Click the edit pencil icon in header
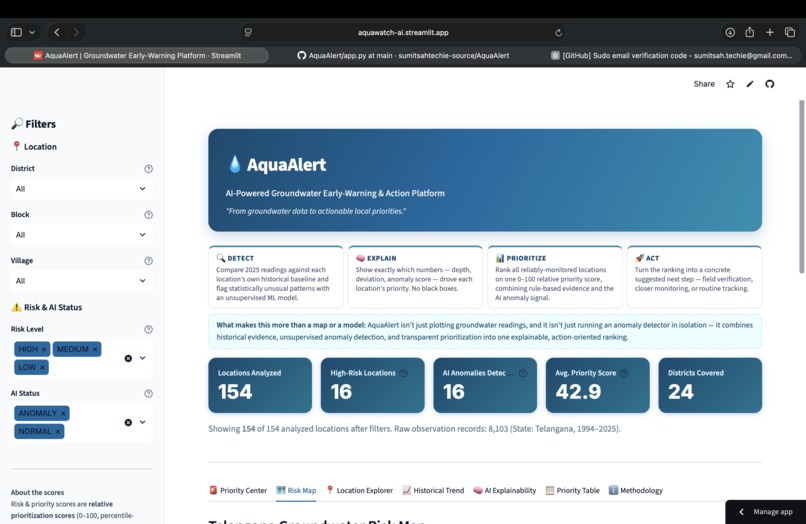Screen dimensions: 806x524 (750, 84)
